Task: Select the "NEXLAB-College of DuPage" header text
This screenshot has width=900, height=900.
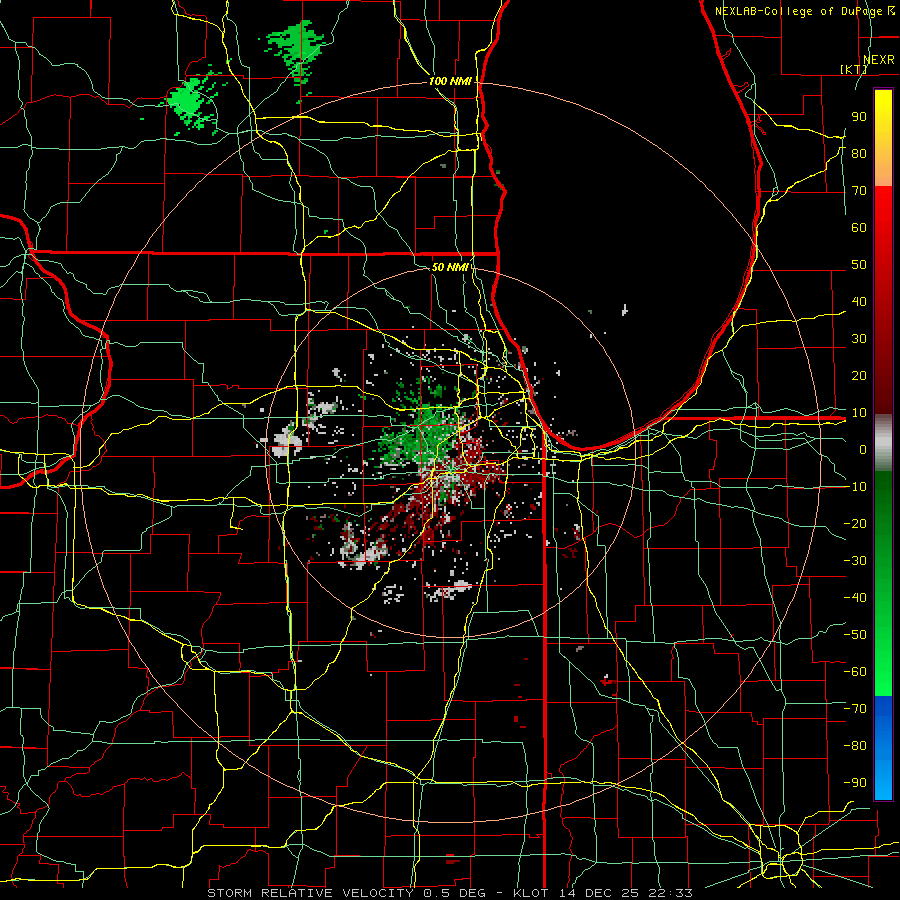Action: click(800, 11)
